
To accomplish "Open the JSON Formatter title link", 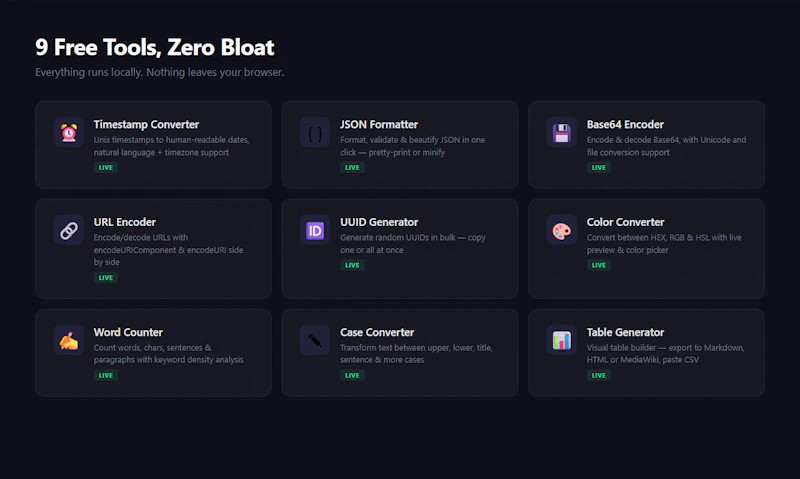I will click(x=379, y=124).
